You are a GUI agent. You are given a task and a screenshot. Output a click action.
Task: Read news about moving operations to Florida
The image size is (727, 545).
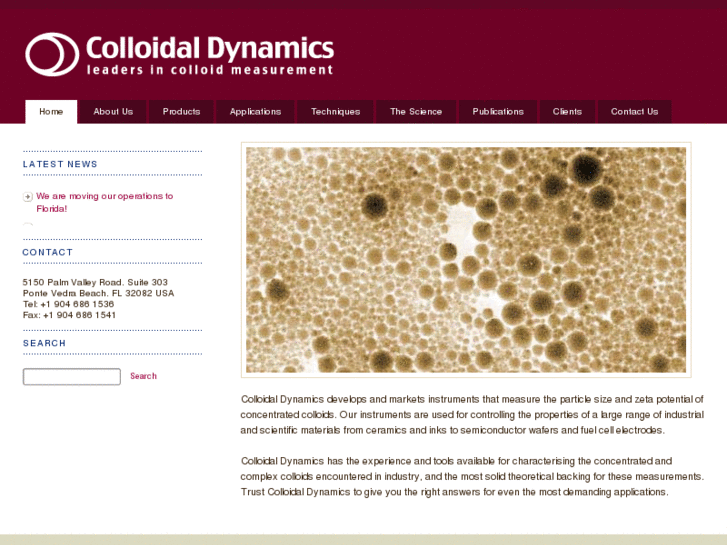coord(105,202)
